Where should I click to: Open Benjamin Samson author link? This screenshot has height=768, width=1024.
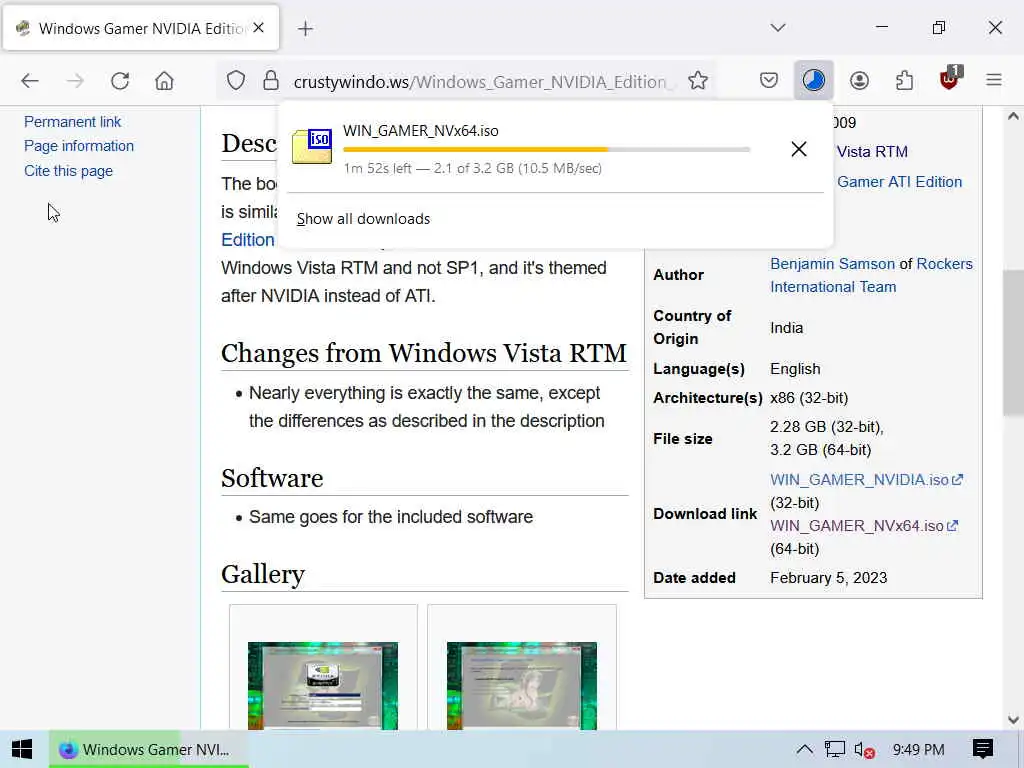[x=832, y=264]
